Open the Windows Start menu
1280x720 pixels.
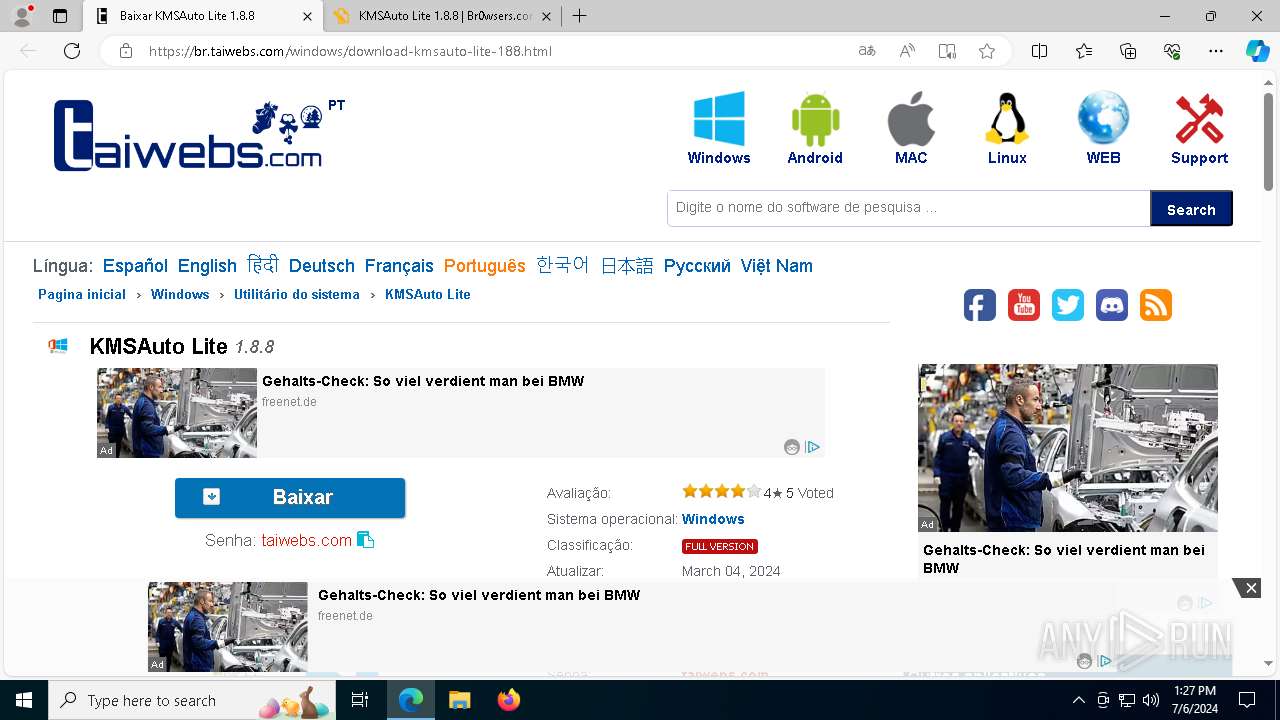[x=24, y=700]
